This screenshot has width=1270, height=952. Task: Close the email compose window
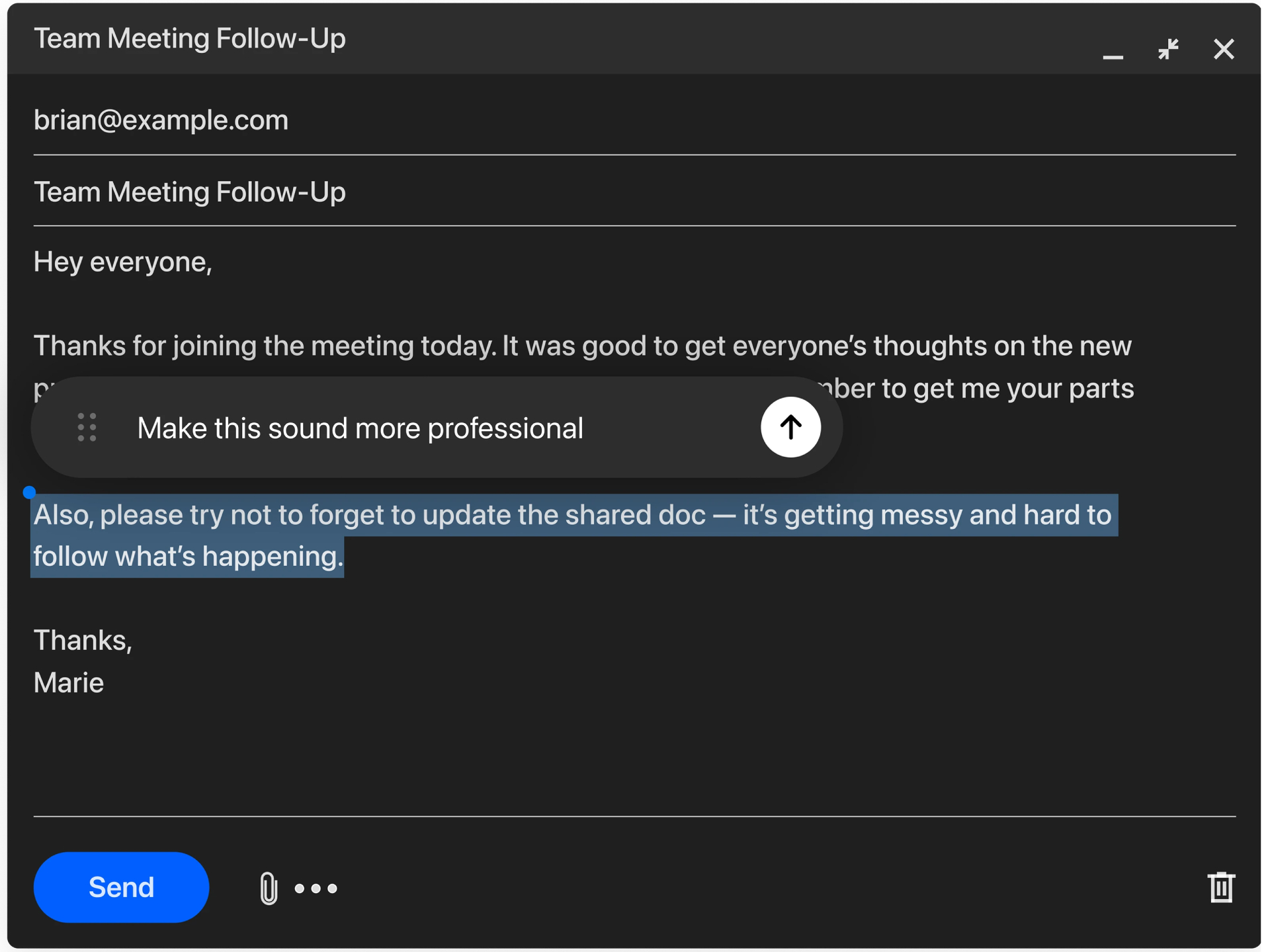click(1223, 49)
